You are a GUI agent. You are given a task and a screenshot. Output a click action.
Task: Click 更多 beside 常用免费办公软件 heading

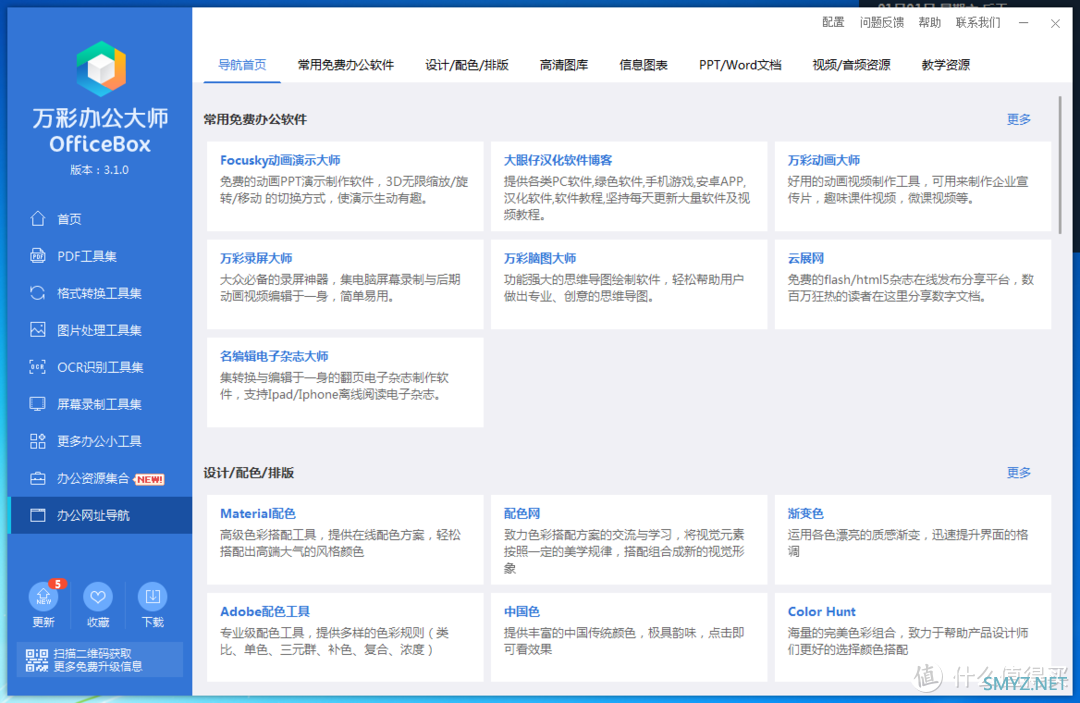click(x=1019, y=119)
